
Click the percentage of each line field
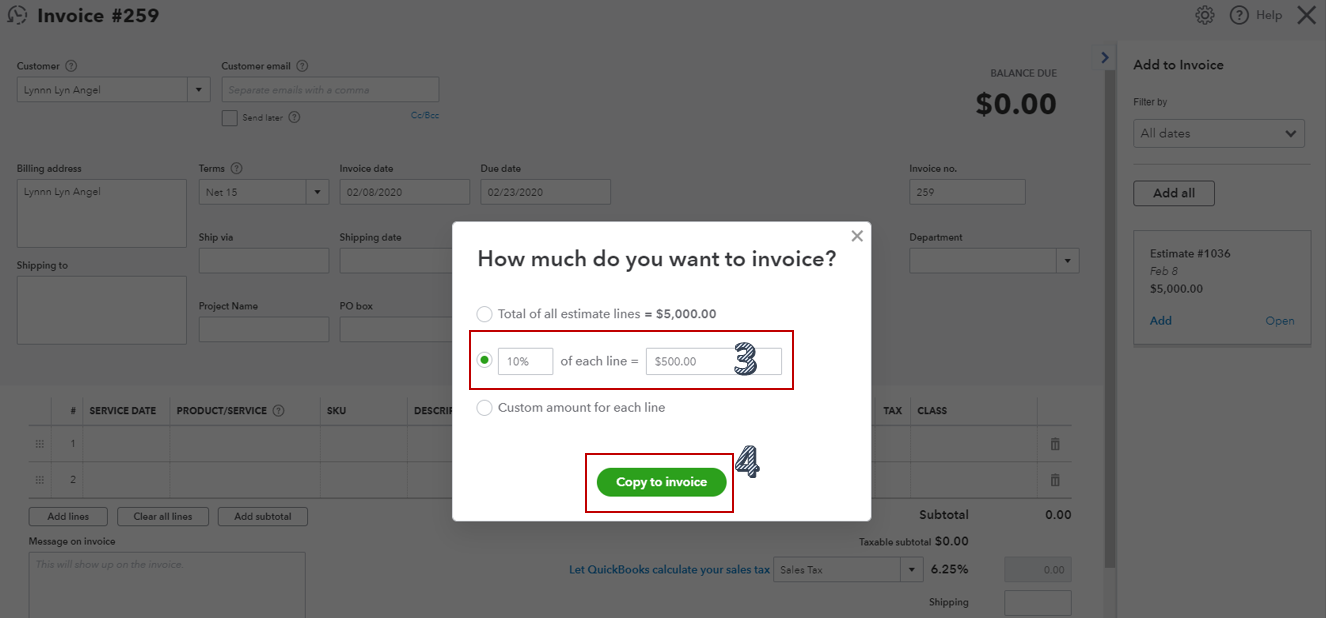[525, 361]
